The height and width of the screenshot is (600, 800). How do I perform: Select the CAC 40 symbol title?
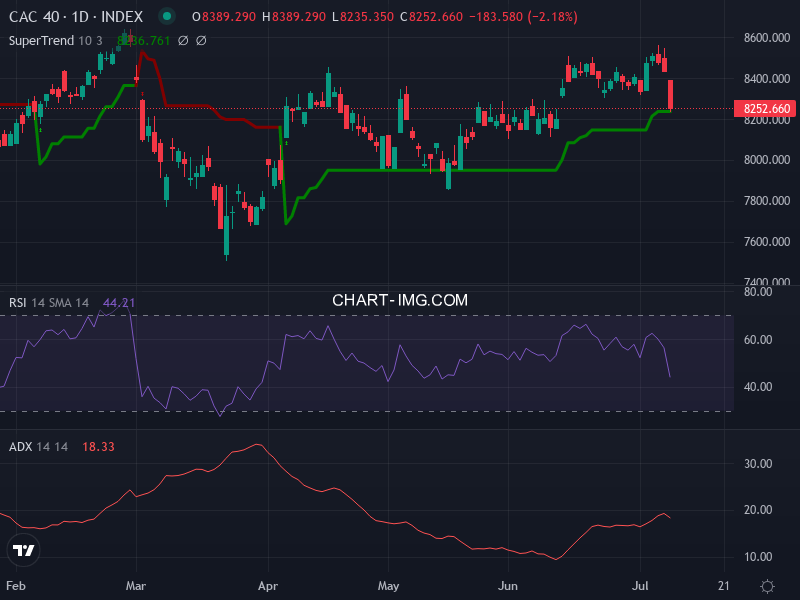point(76,17)
